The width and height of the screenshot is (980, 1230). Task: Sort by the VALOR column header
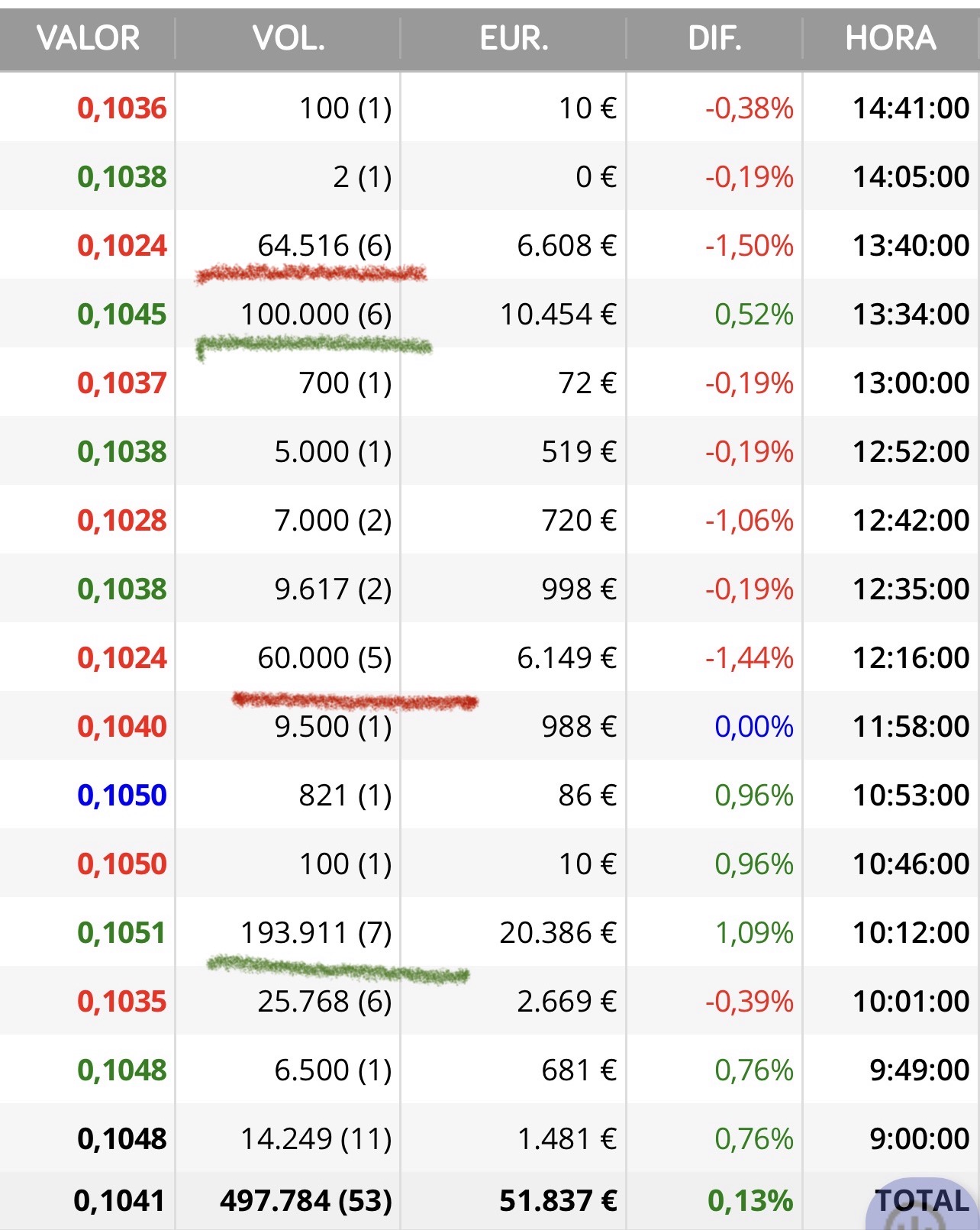pos(88,38)
